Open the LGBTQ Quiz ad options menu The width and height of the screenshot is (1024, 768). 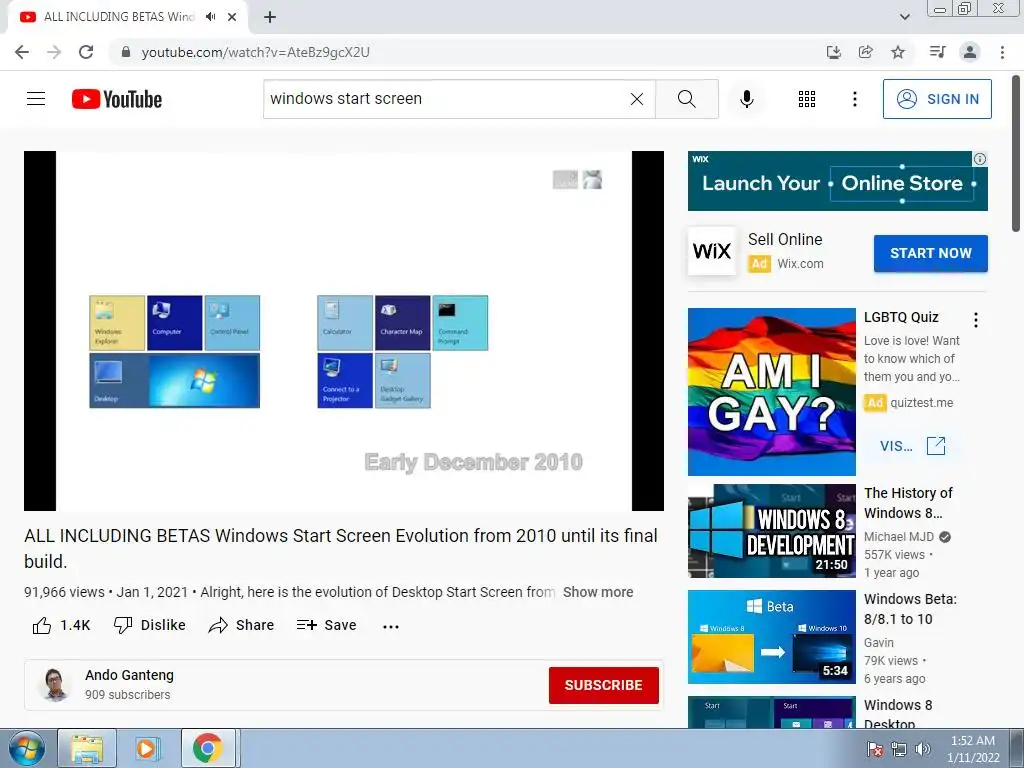tap(976, 320)
